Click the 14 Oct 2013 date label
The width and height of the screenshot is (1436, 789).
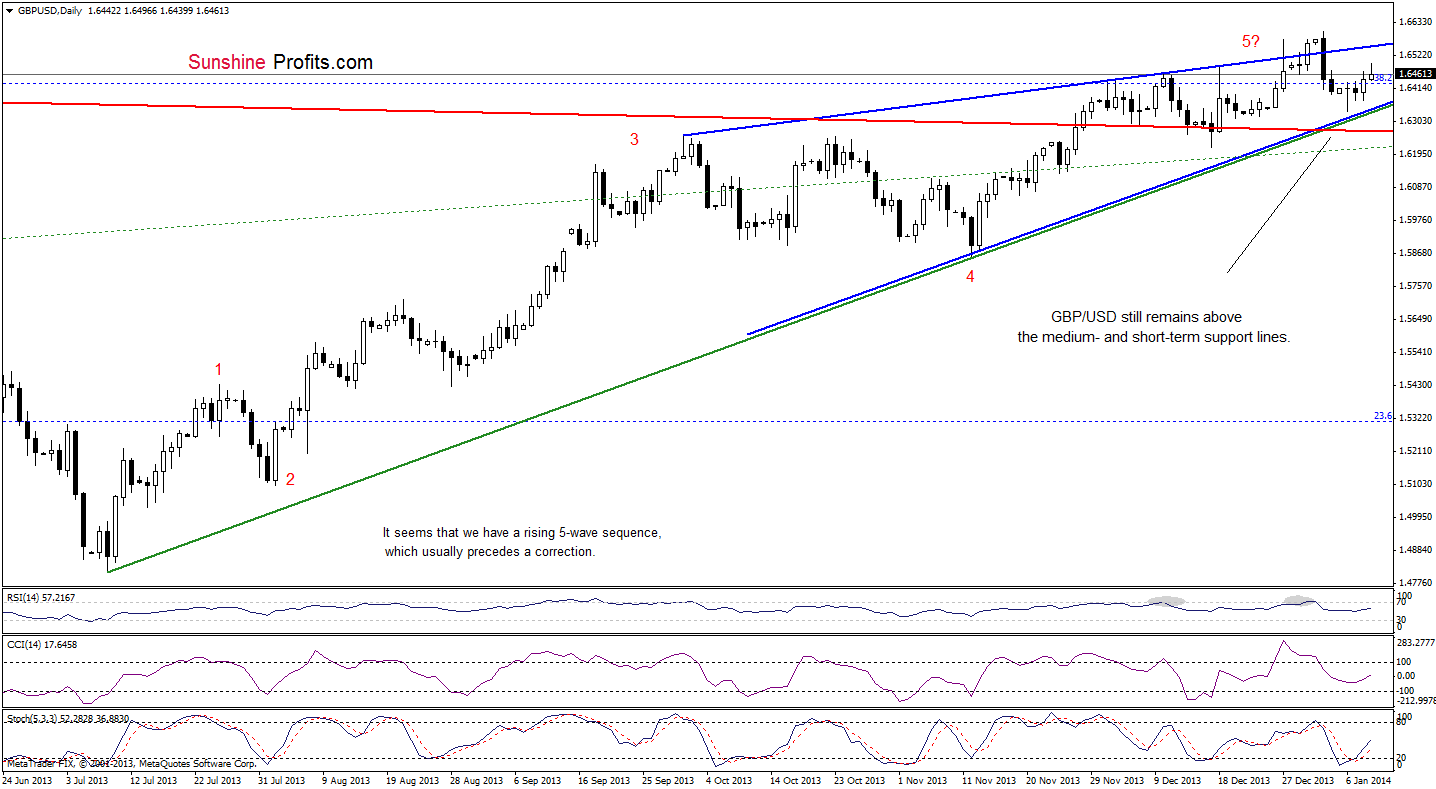pos(794,779)
